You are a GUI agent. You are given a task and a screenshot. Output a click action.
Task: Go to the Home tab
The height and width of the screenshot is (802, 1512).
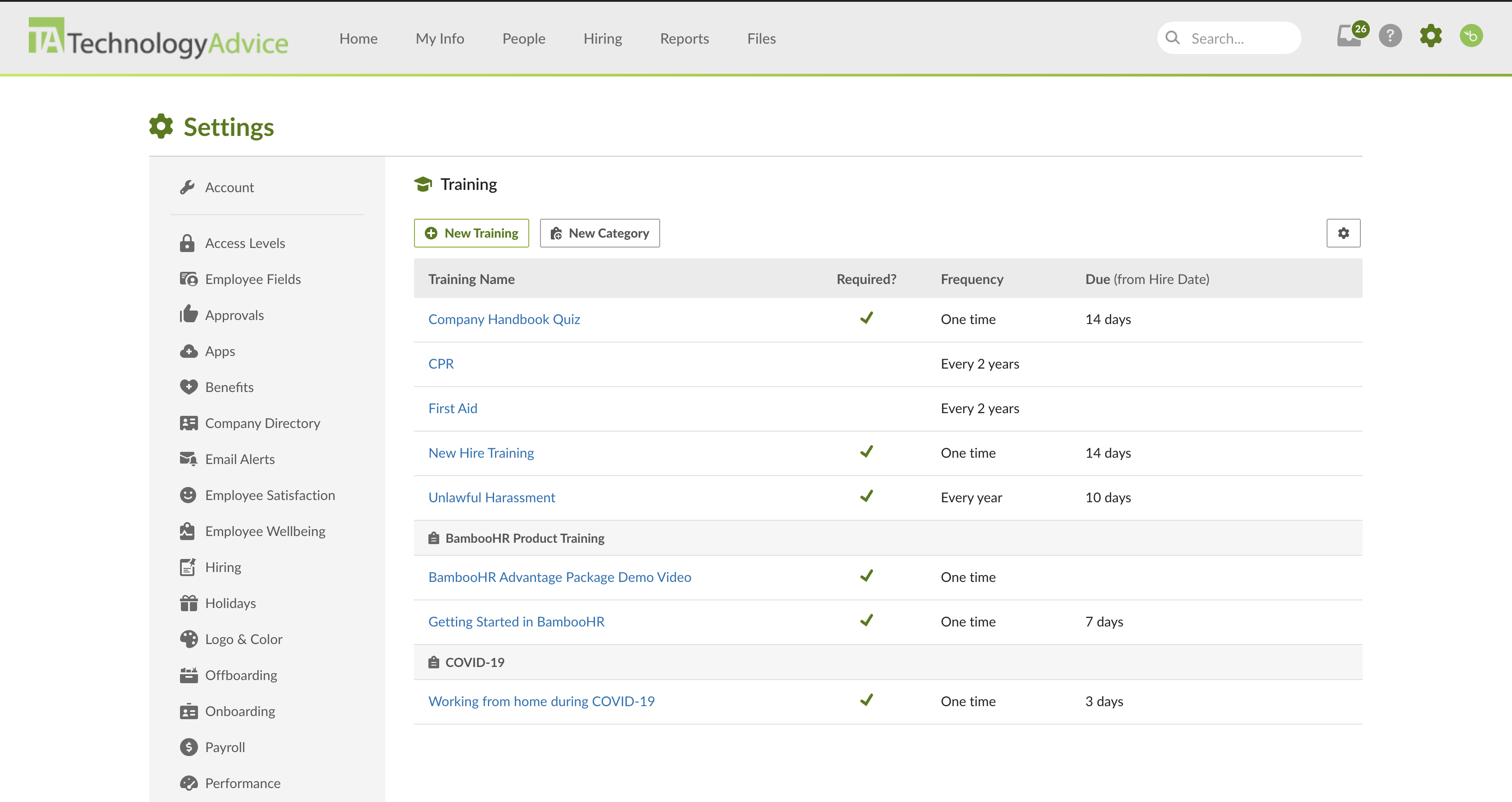(358, 39)
